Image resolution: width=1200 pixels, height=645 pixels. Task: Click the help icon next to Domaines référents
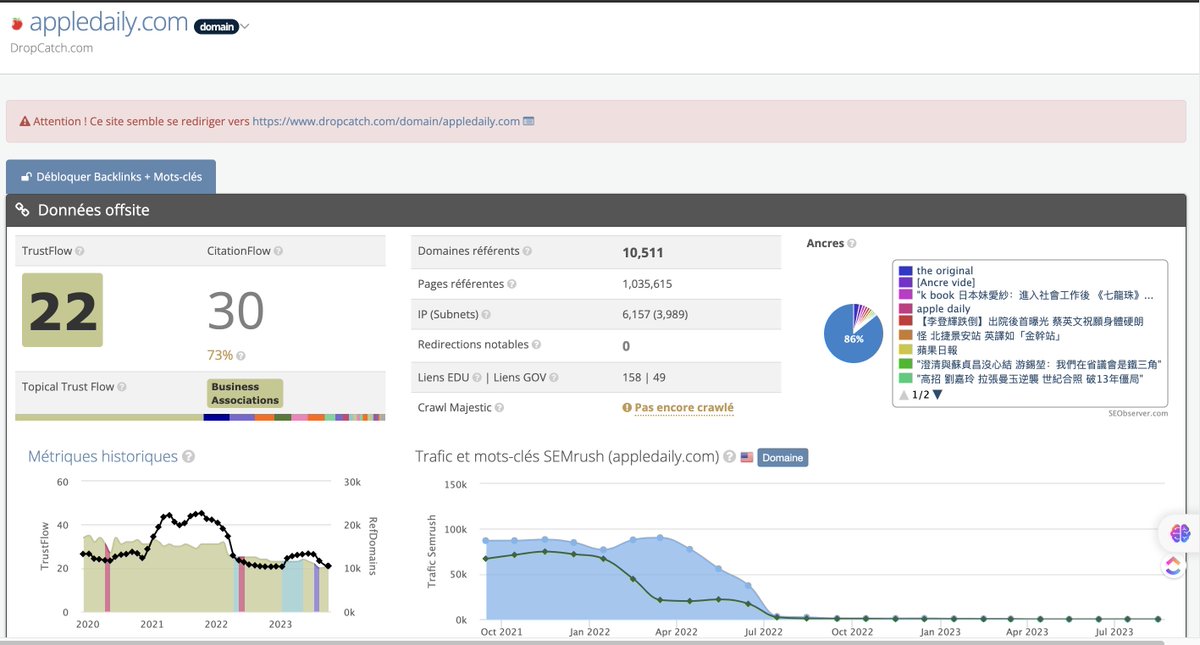pos(527,251)
